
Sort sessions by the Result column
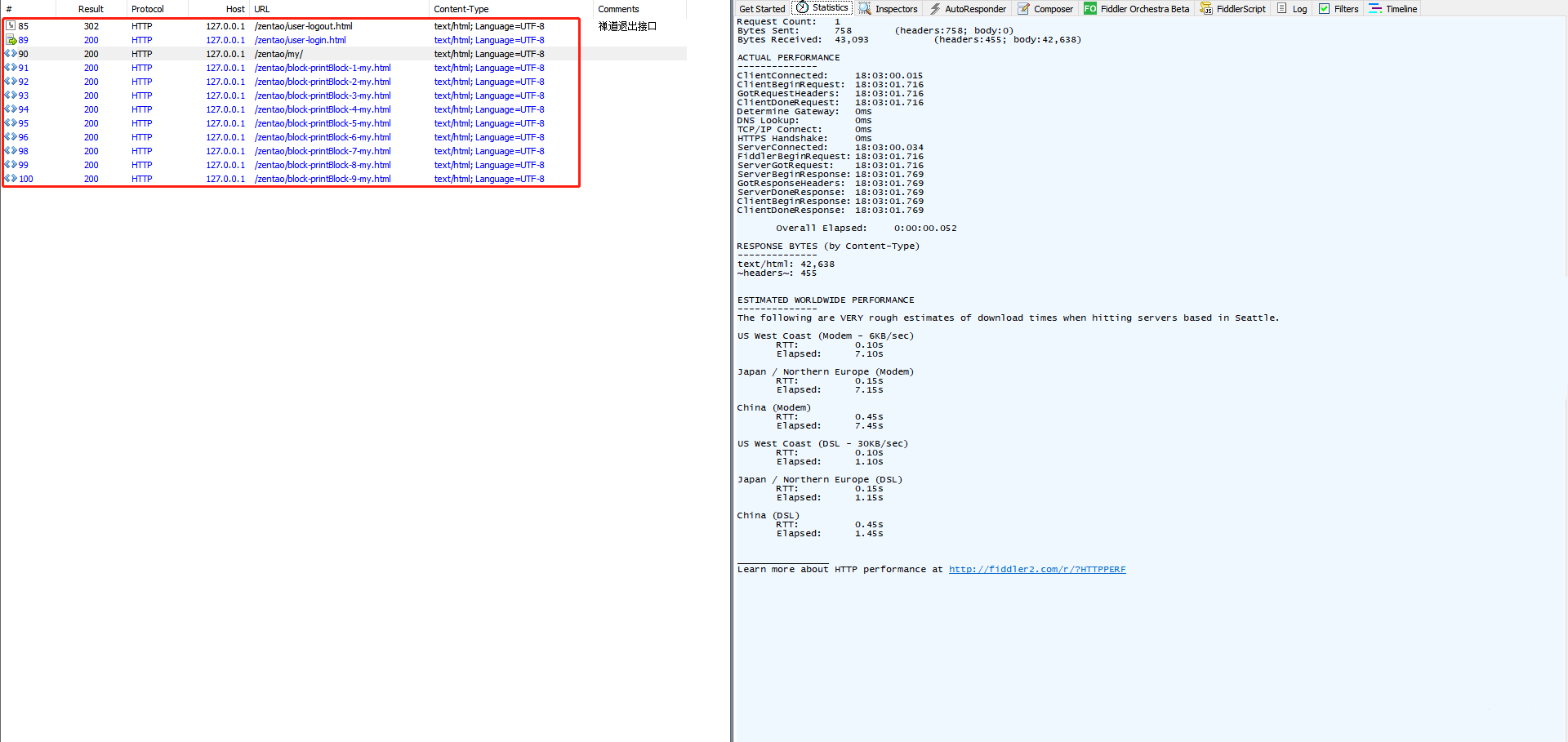[90, 9]
